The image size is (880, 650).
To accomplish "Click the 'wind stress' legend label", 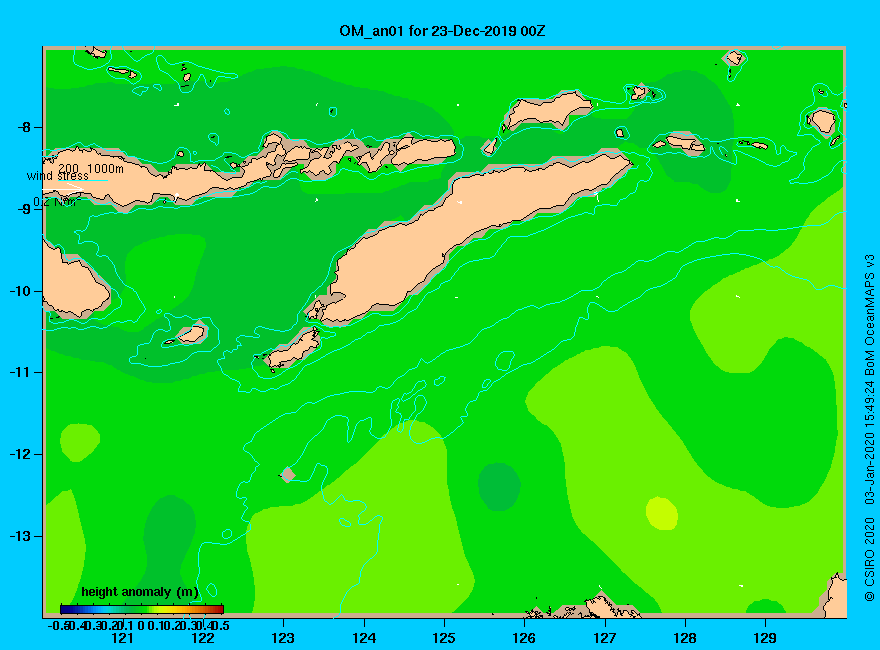I will tap(58, 176).
